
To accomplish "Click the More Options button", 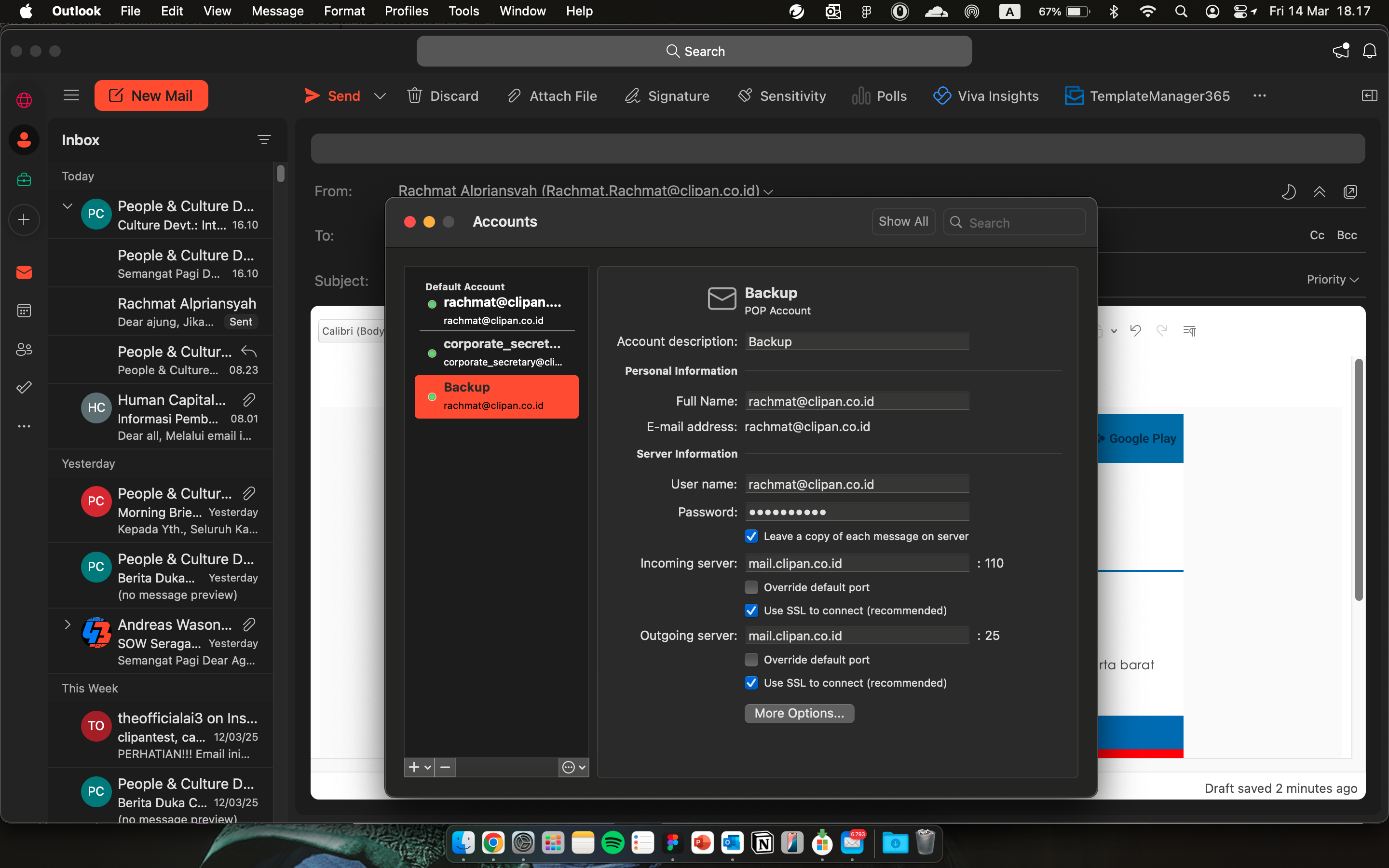I will tap(799, 713).
